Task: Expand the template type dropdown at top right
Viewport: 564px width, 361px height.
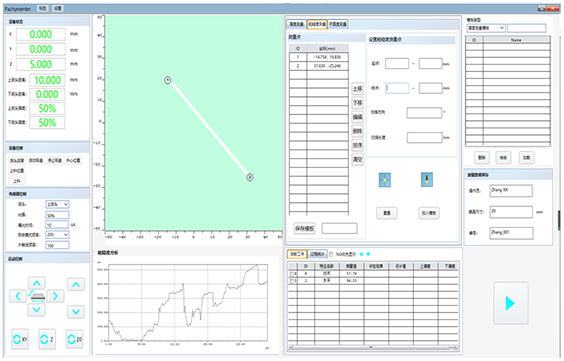Action: click(486, 28)
